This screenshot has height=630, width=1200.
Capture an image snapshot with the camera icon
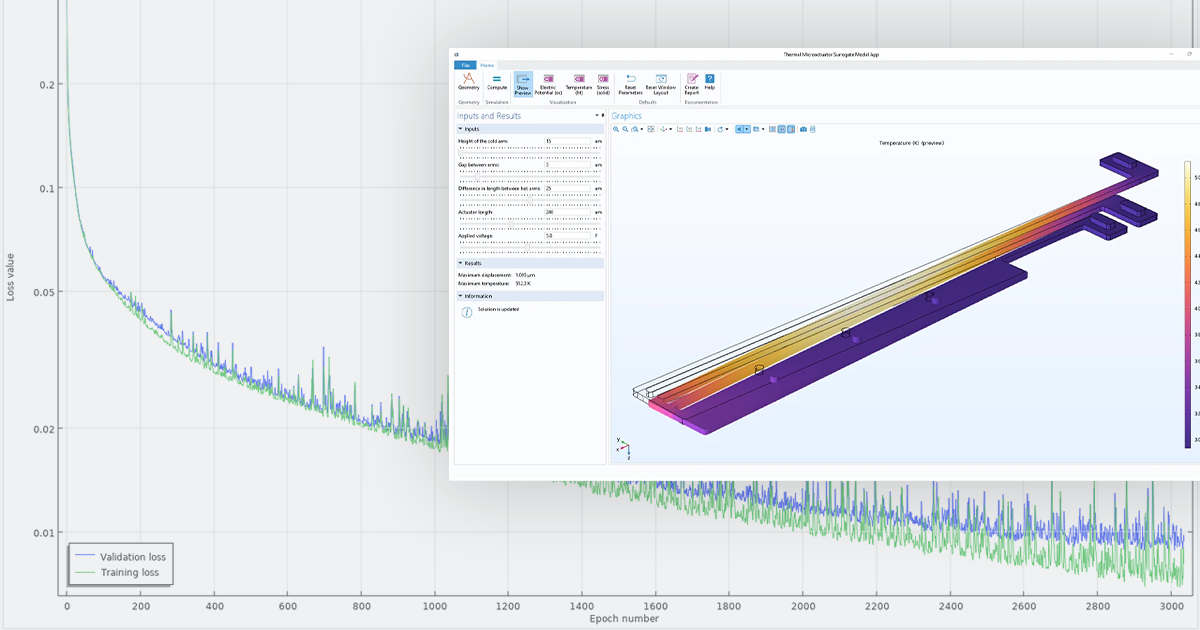coord(804,129)
